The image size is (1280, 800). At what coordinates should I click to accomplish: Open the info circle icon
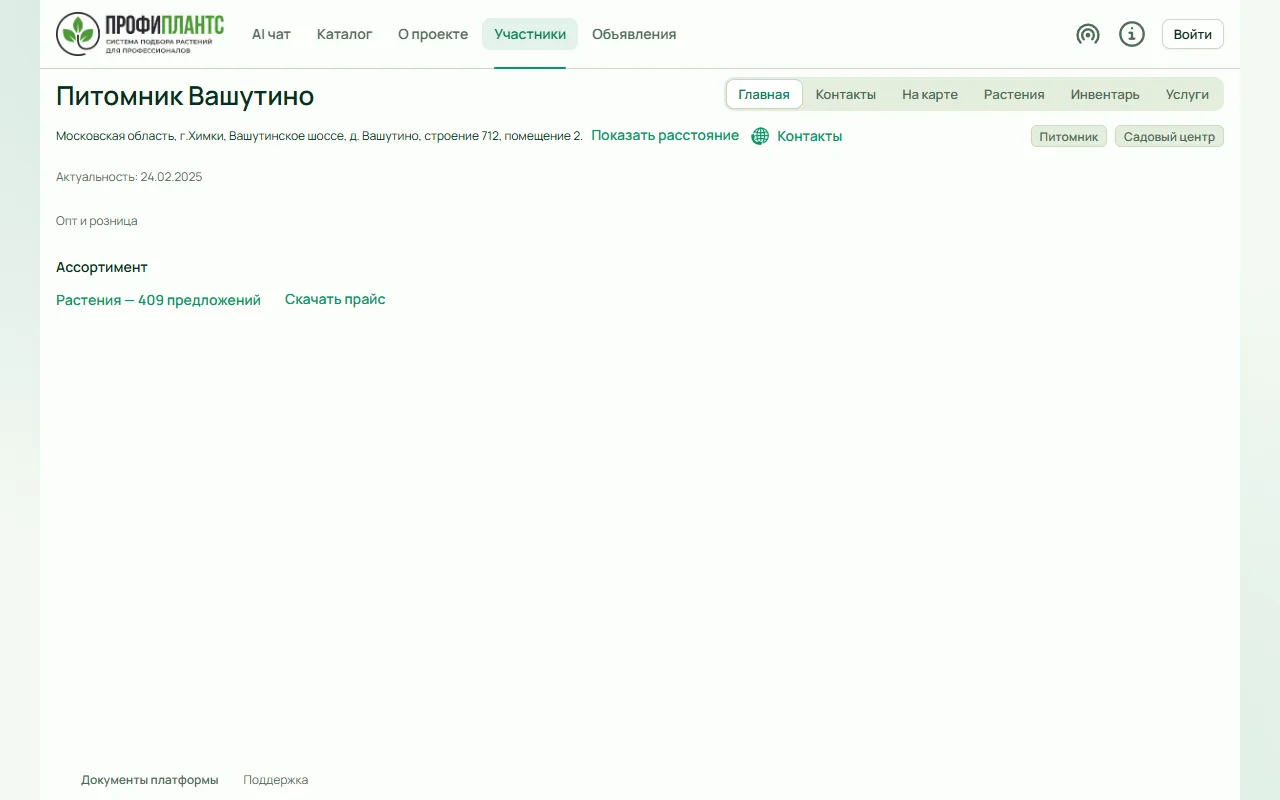point(1132,34)
